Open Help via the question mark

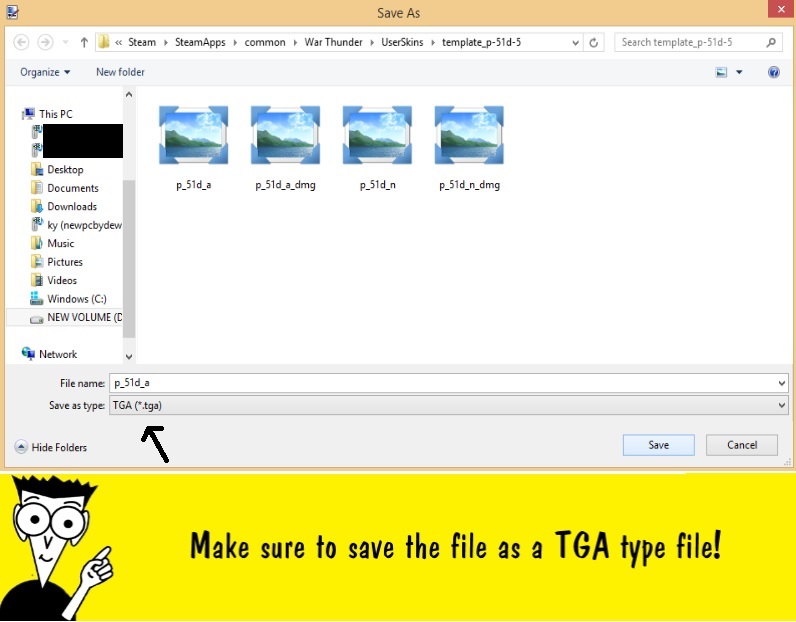click(774, 72)
